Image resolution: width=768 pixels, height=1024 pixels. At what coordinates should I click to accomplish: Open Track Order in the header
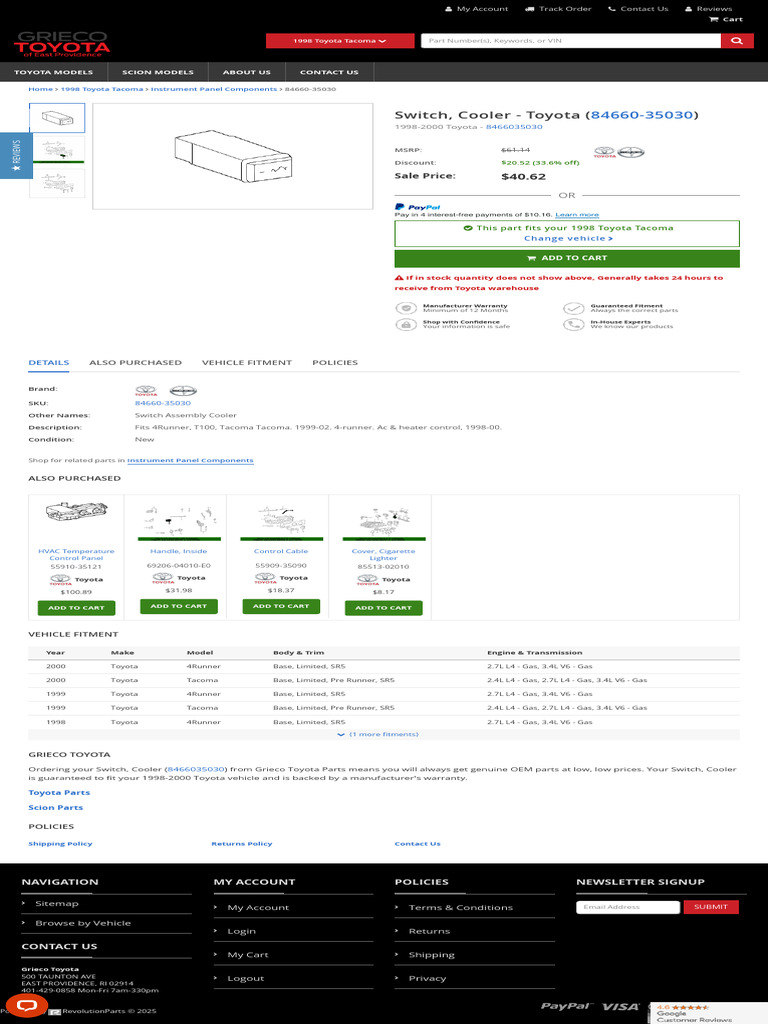pyautogui.click(x=559, y=8)
